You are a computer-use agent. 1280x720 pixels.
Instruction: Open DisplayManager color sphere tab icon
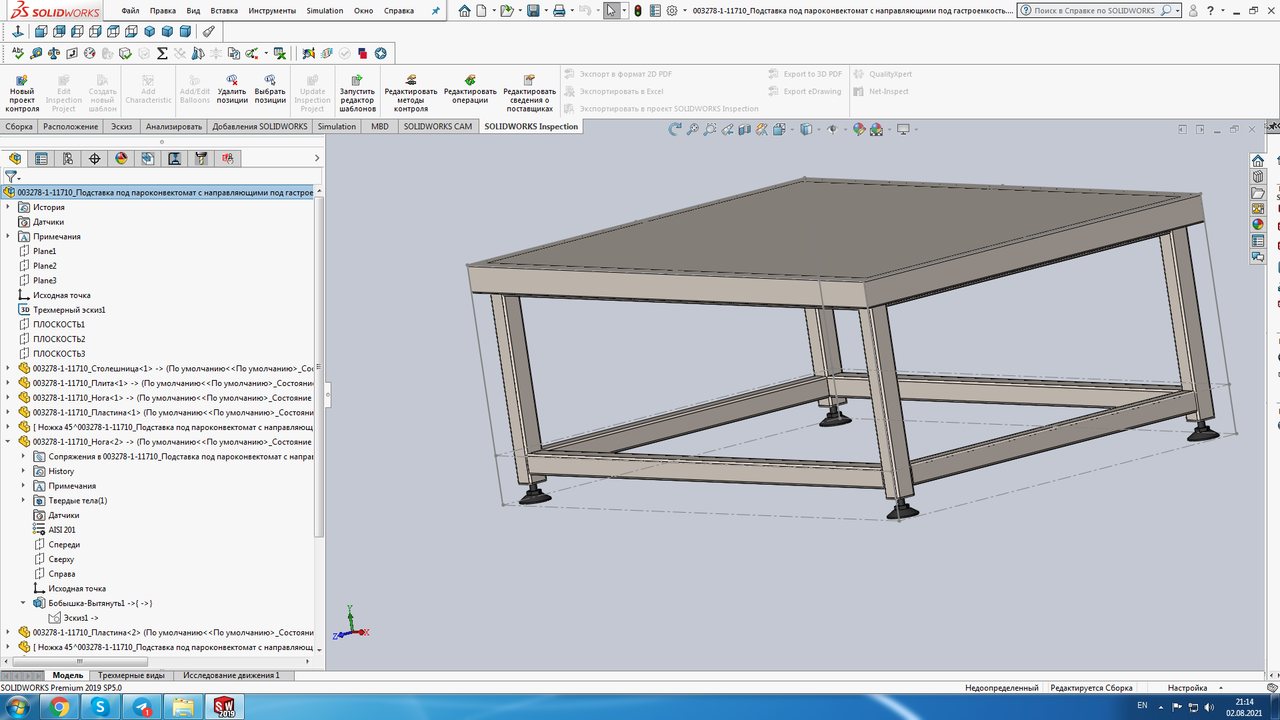pyautogui.click(x=121, y=158)
